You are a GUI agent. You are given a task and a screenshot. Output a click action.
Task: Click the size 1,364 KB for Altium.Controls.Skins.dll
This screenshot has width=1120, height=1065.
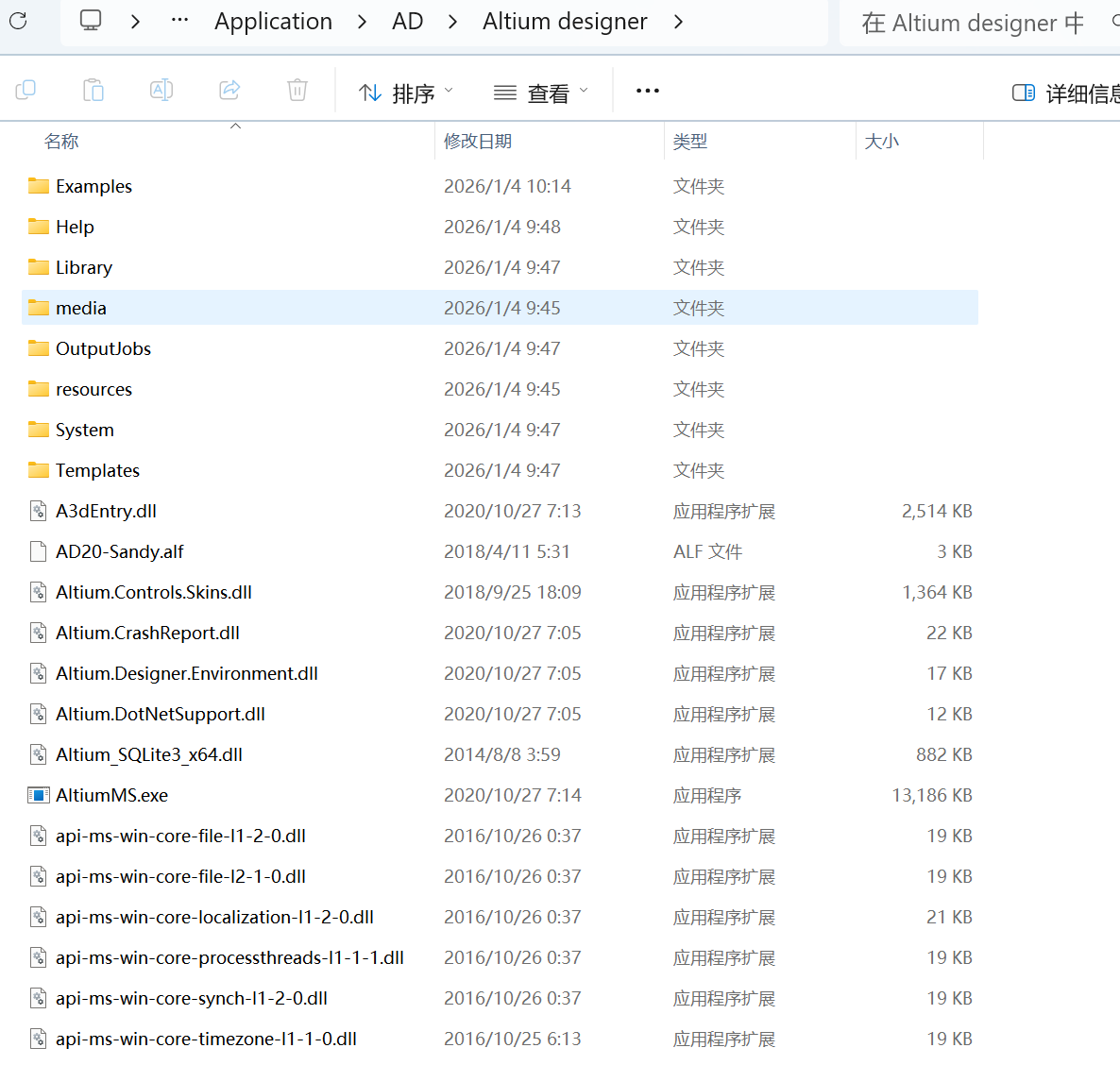pyautogui.click(x=937, y=593)
